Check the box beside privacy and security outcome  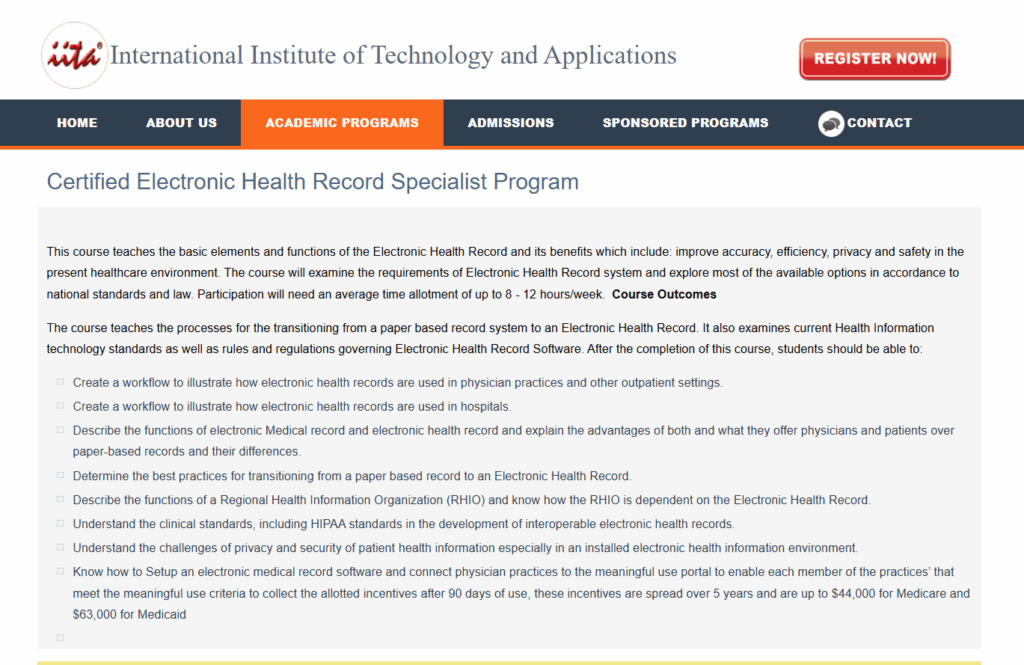point(58,546)
